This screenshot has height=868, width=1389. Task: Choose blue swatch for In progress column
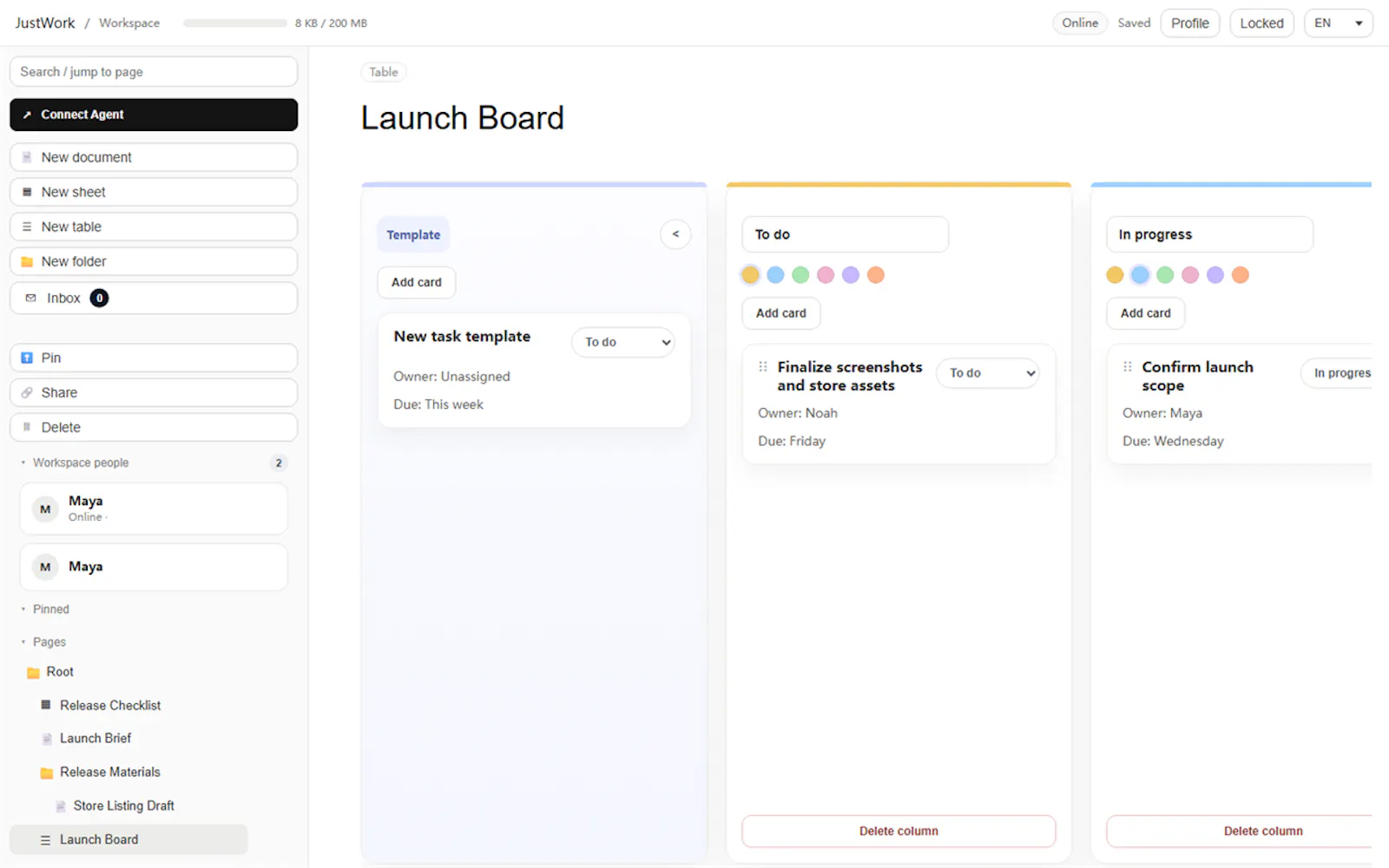coord(1141,275)
